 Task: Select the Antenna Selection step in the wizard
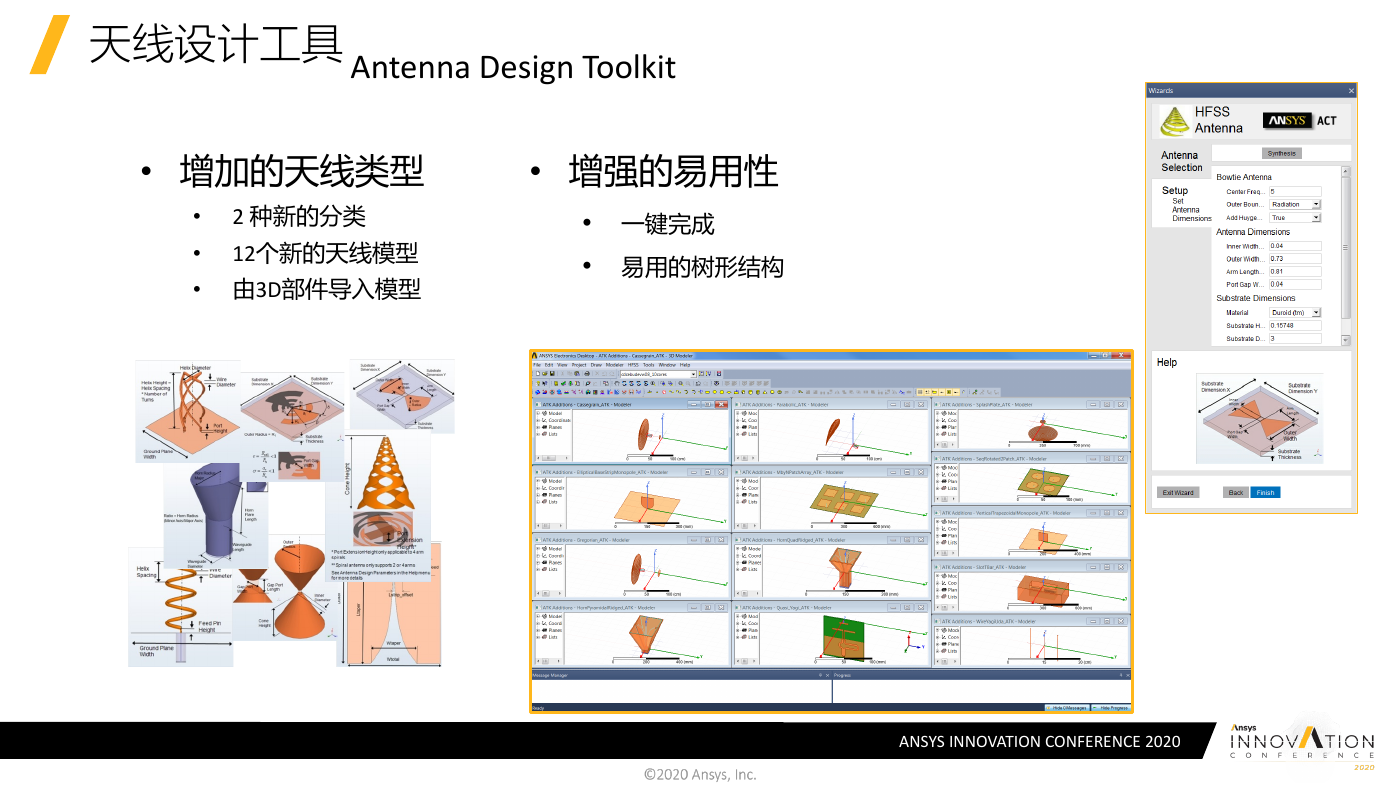1181,161
